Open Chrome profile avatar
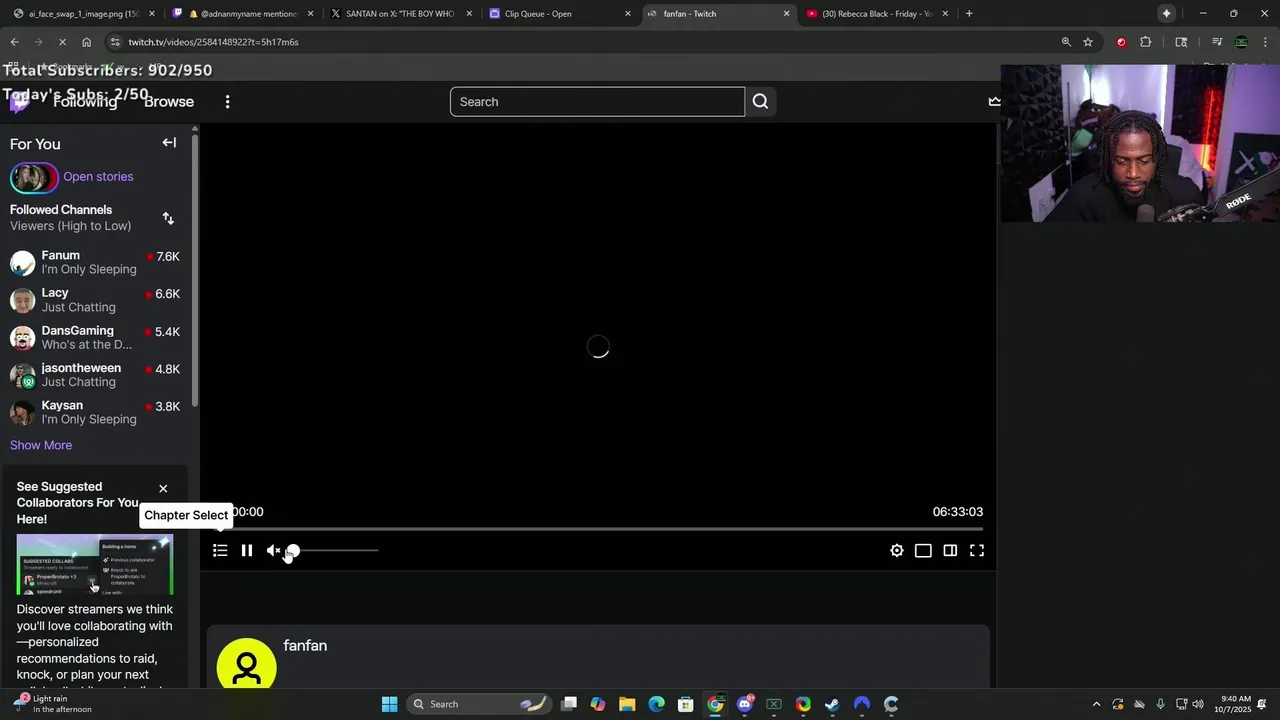Image resolution: width=1280 pixels, height=720 pixels. pyautogui.click(x=1241, y=42)
